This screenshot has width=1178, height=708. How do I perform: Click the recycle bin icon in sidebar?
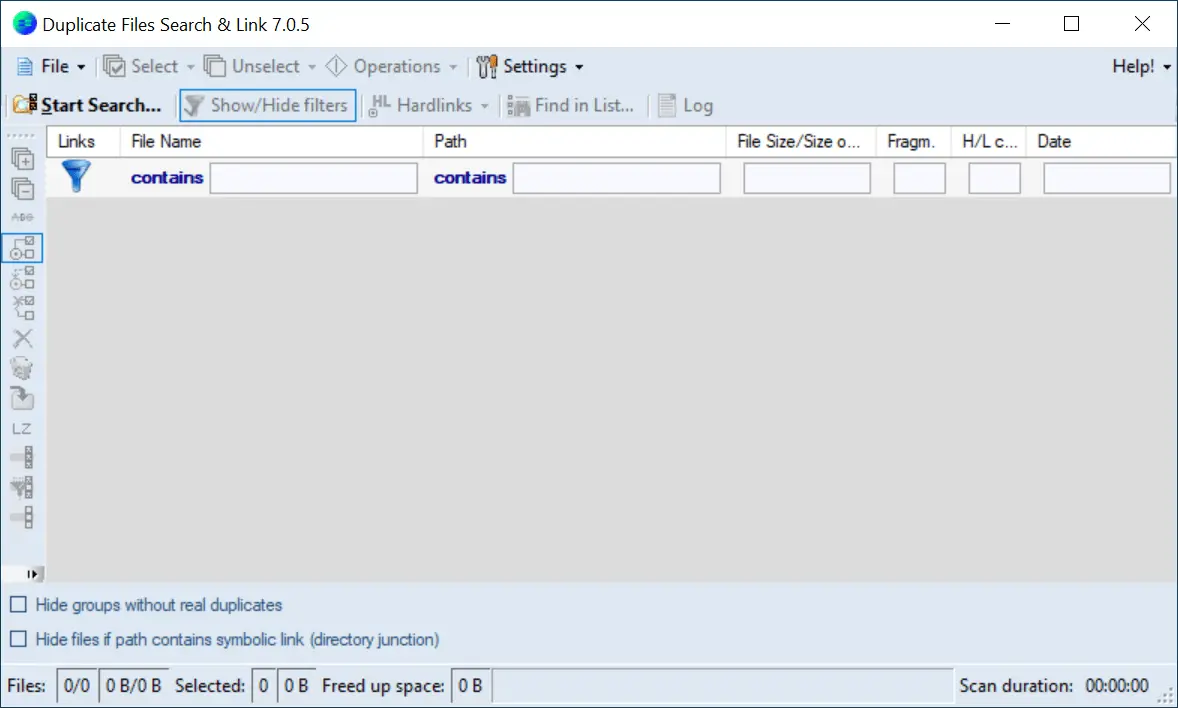point(23,368)
